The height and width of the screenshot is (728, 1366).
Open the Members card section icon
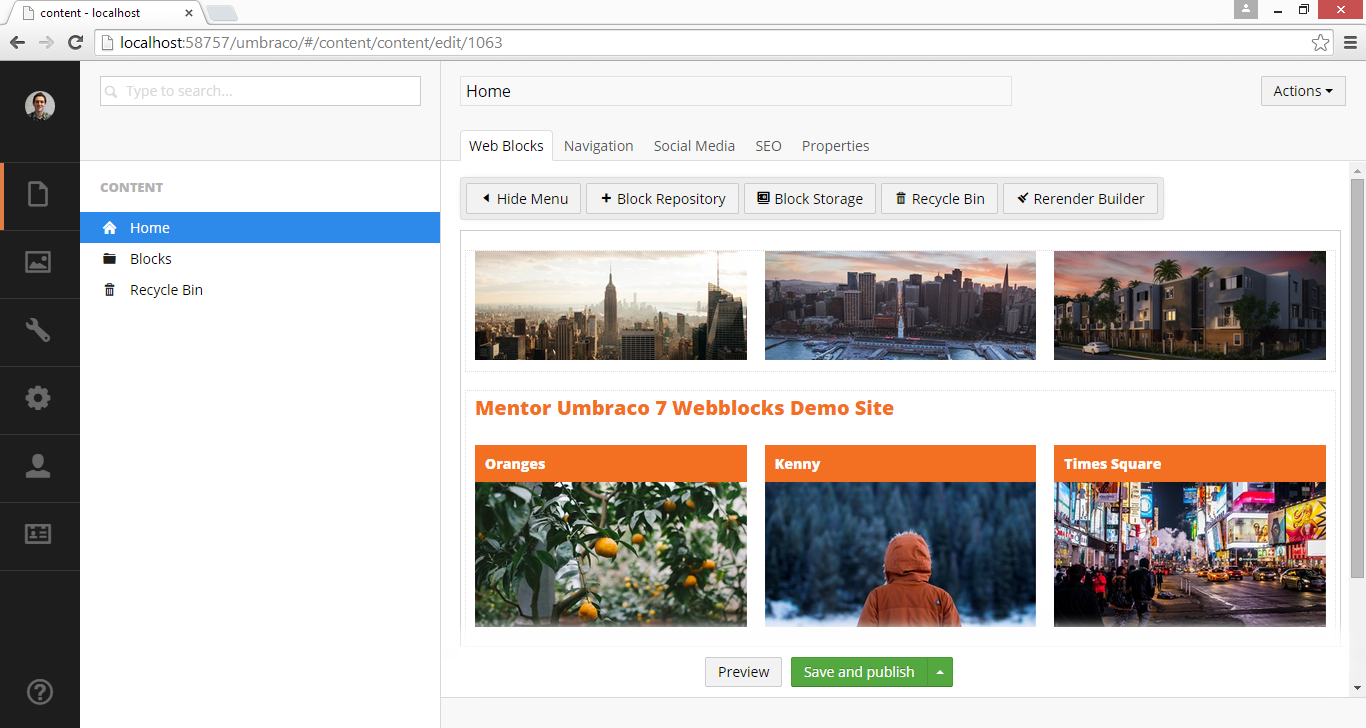coord(38,534)
